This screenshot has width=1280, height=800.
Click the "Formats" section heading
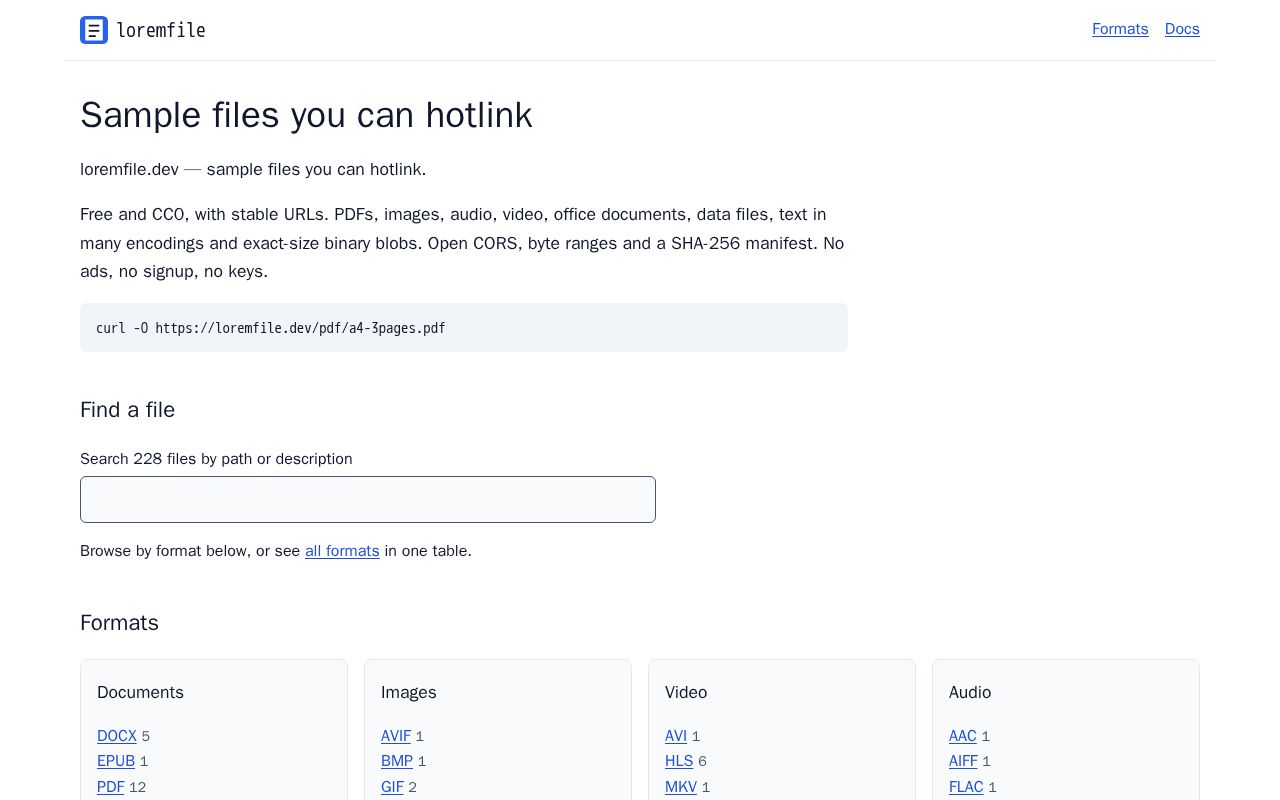point(120,623)
